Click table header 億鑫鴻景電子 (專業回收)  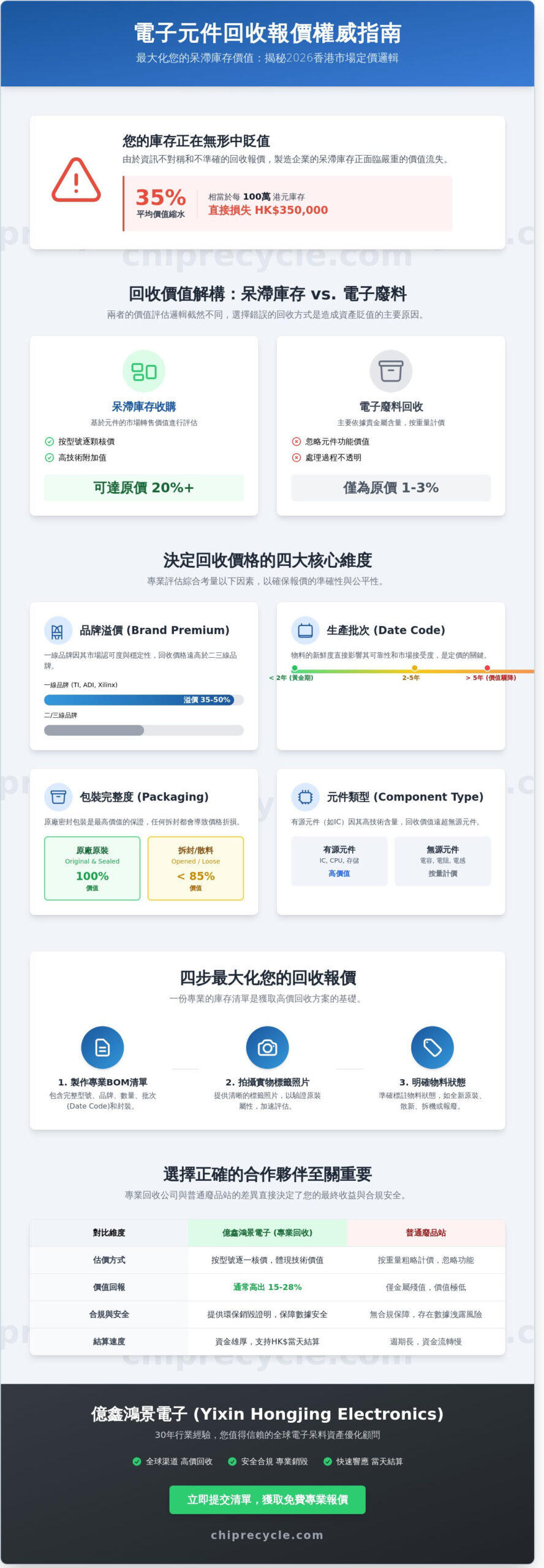tap(267, 1233)
